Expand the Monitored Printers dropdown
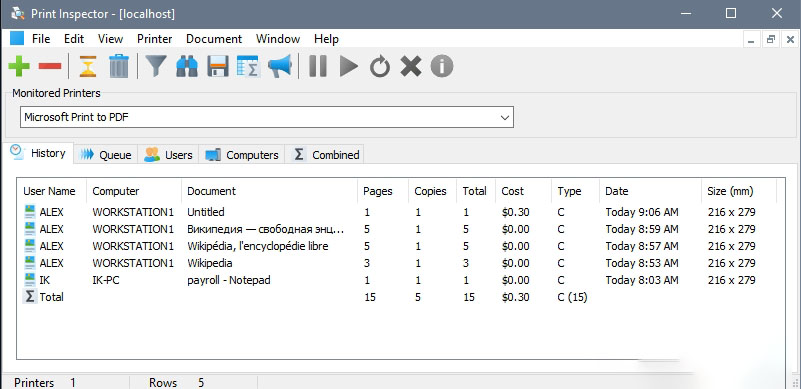Image resolution: width=801 pixels, height=389 pixels. click(x=267, y=117)
